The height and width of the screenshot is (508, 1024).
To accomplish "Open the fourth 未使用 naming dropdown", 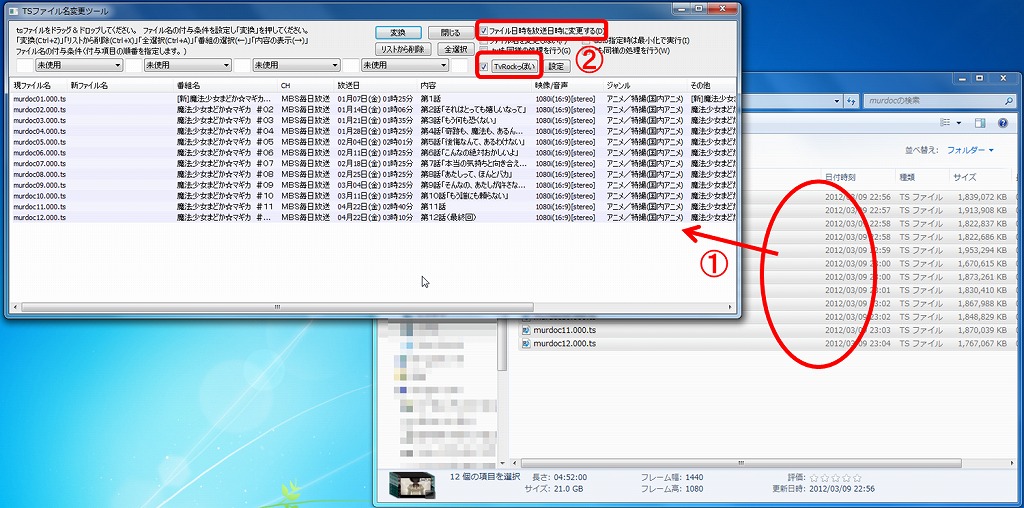I will click(x=405, y=65).
